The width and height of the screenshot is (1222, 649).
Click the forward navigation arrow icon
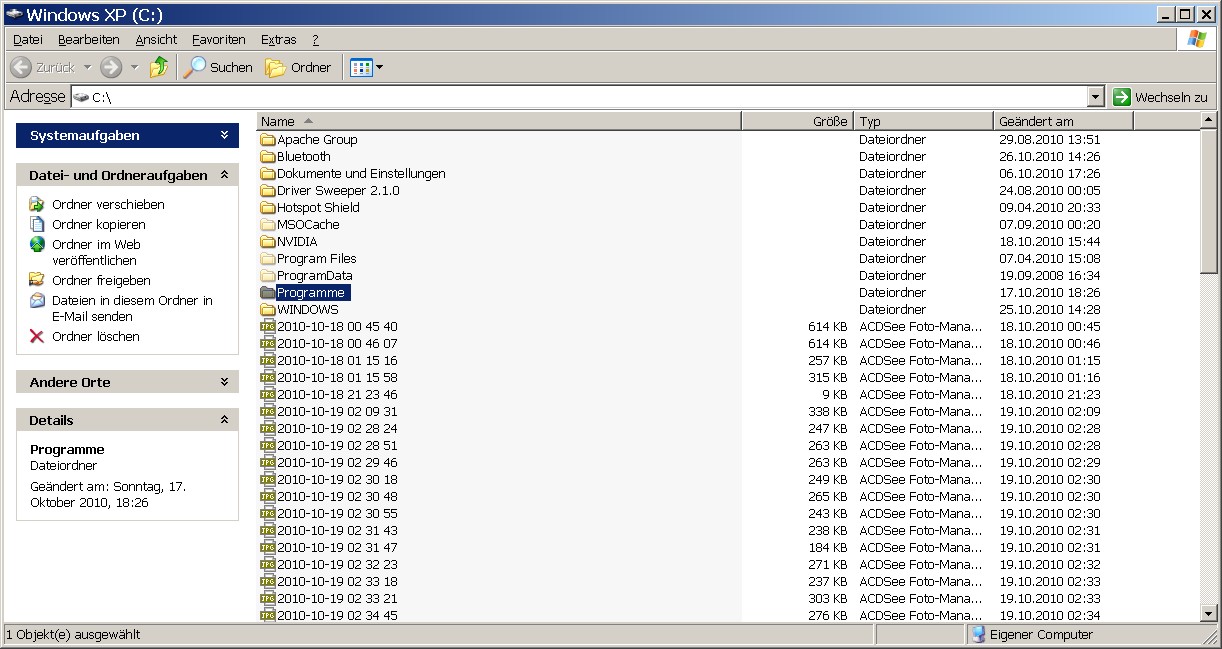click(111, 67)
